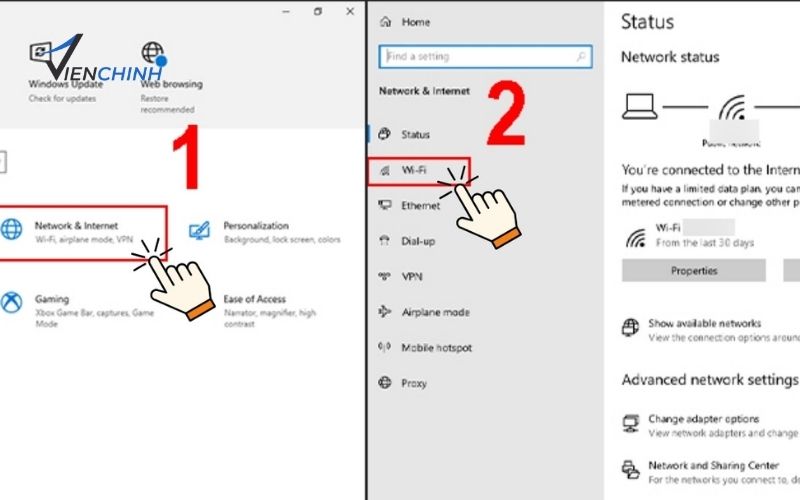
Task: Click the Find a setting search box
Action: (485, 57)
